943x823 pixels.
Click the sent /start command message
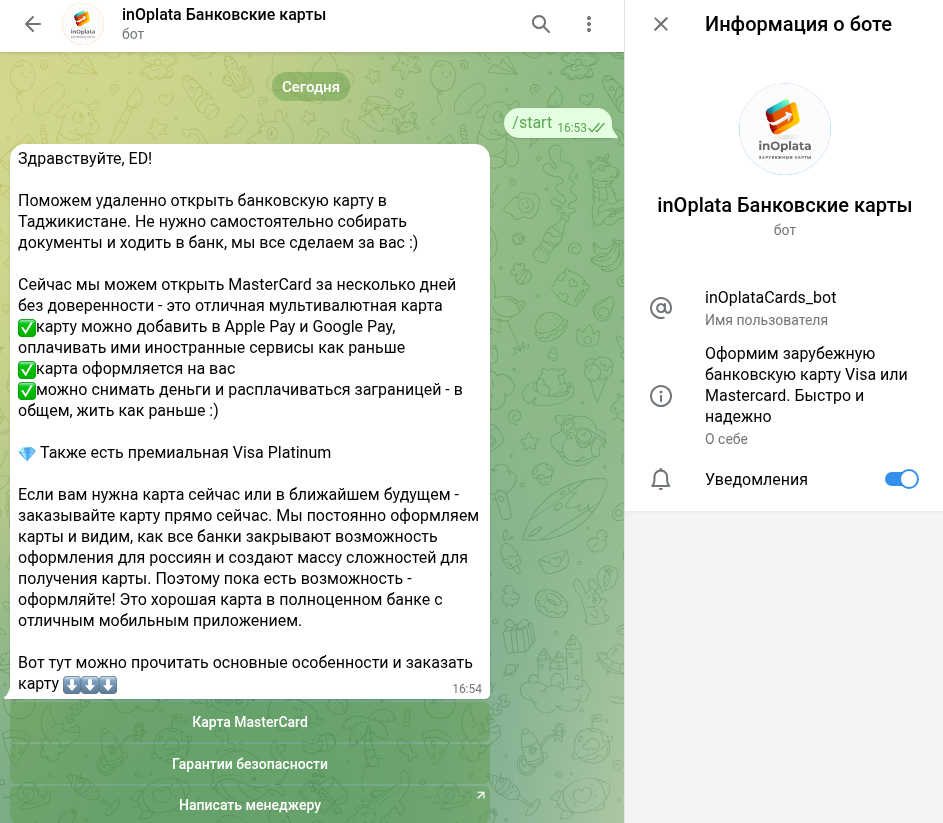532,123
